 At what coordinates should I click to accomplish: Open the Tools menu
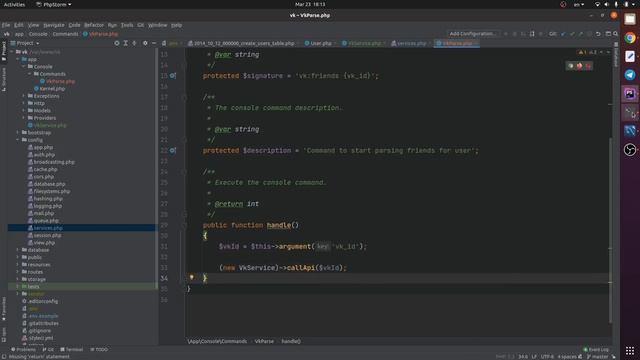point(127,25)
